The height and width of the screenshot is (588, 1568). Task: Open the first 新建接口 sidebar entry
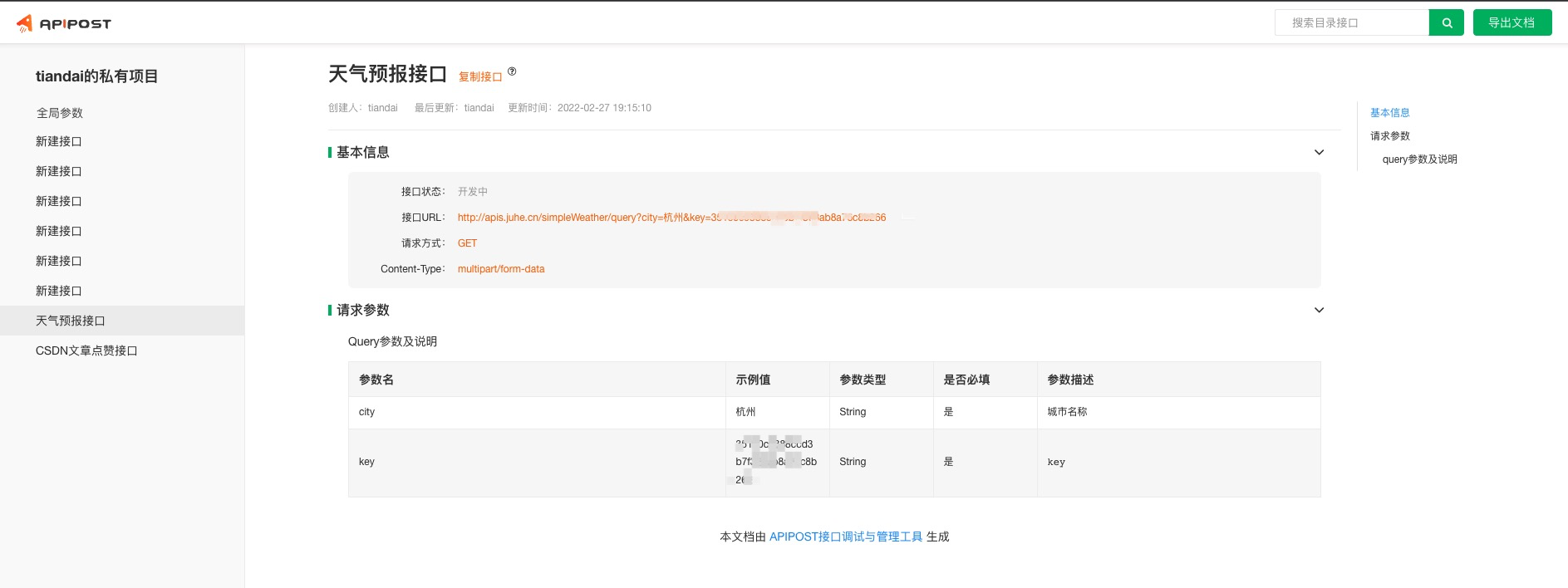[59, 141]
